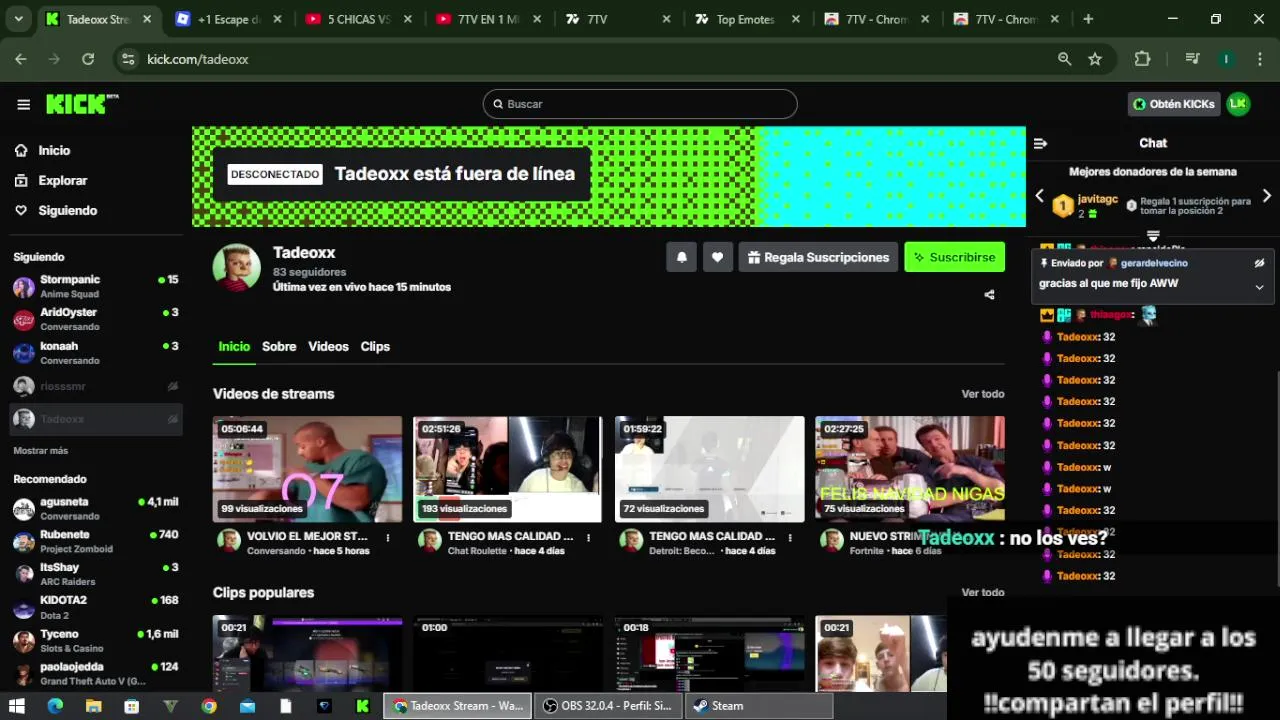Toggle the heart follow button

pyautogui.click(x=717, y=257)
